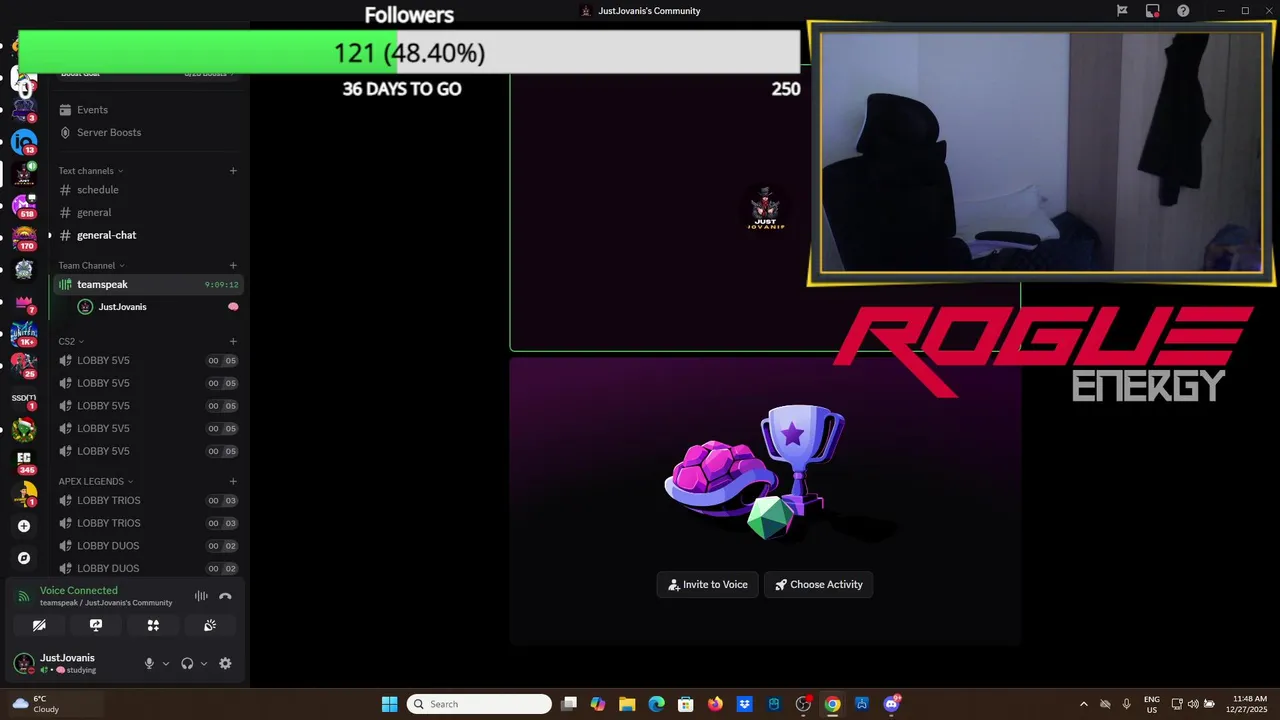Disconnect from voice with hang-up icon
The image size is (1280, 720).
coord(225,596)
